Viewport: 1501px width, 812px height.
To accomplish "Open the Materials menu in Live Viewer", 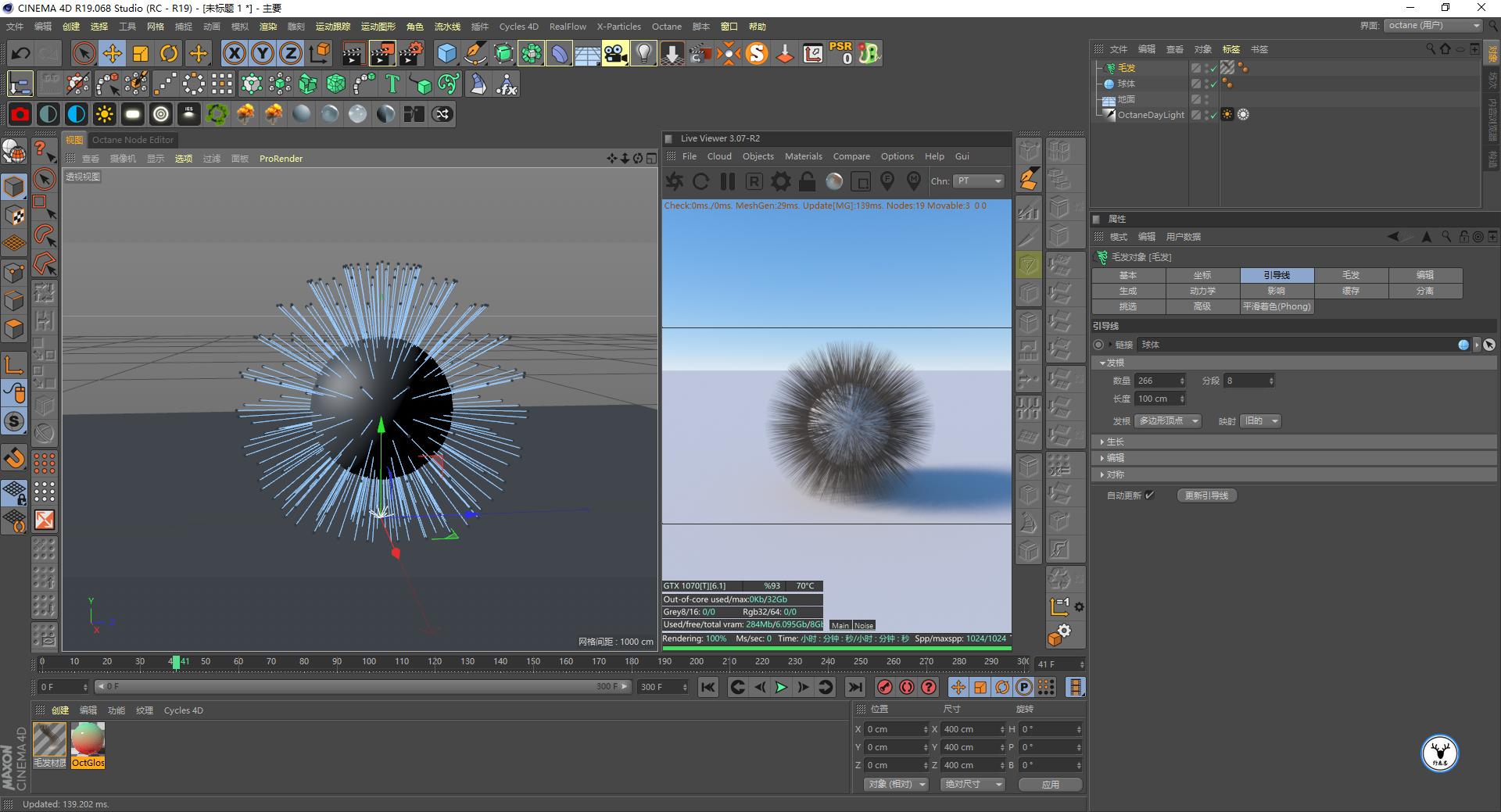I will pyautogui.click(x=803, y=156).
